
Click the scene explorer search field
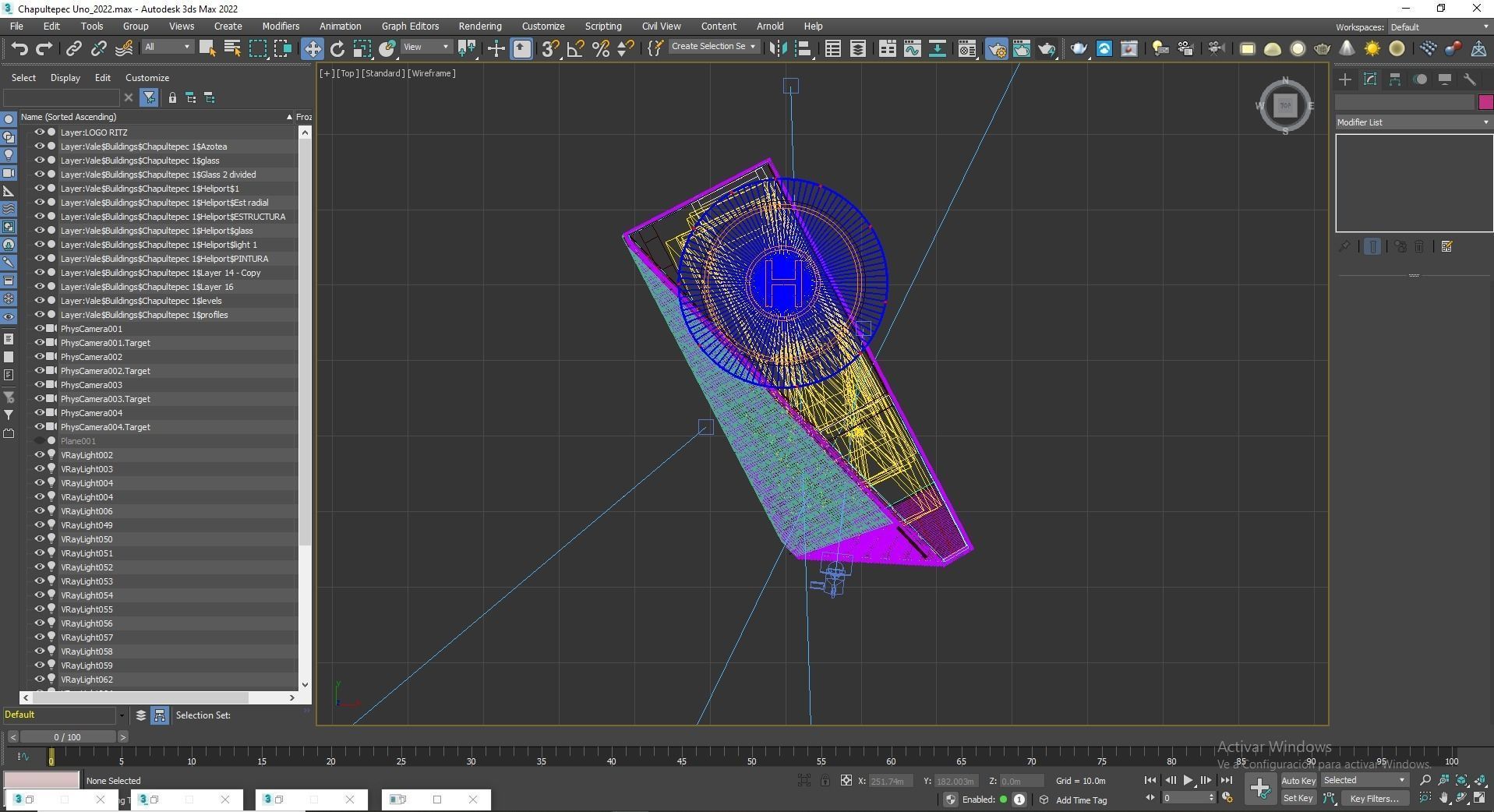tap(62, 97)
